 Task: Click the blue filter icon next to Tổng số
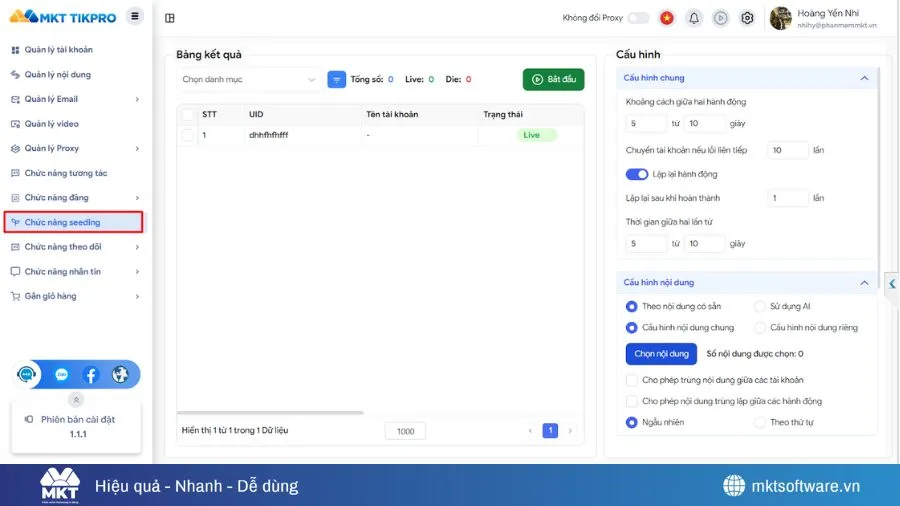(x=336, y=79)
